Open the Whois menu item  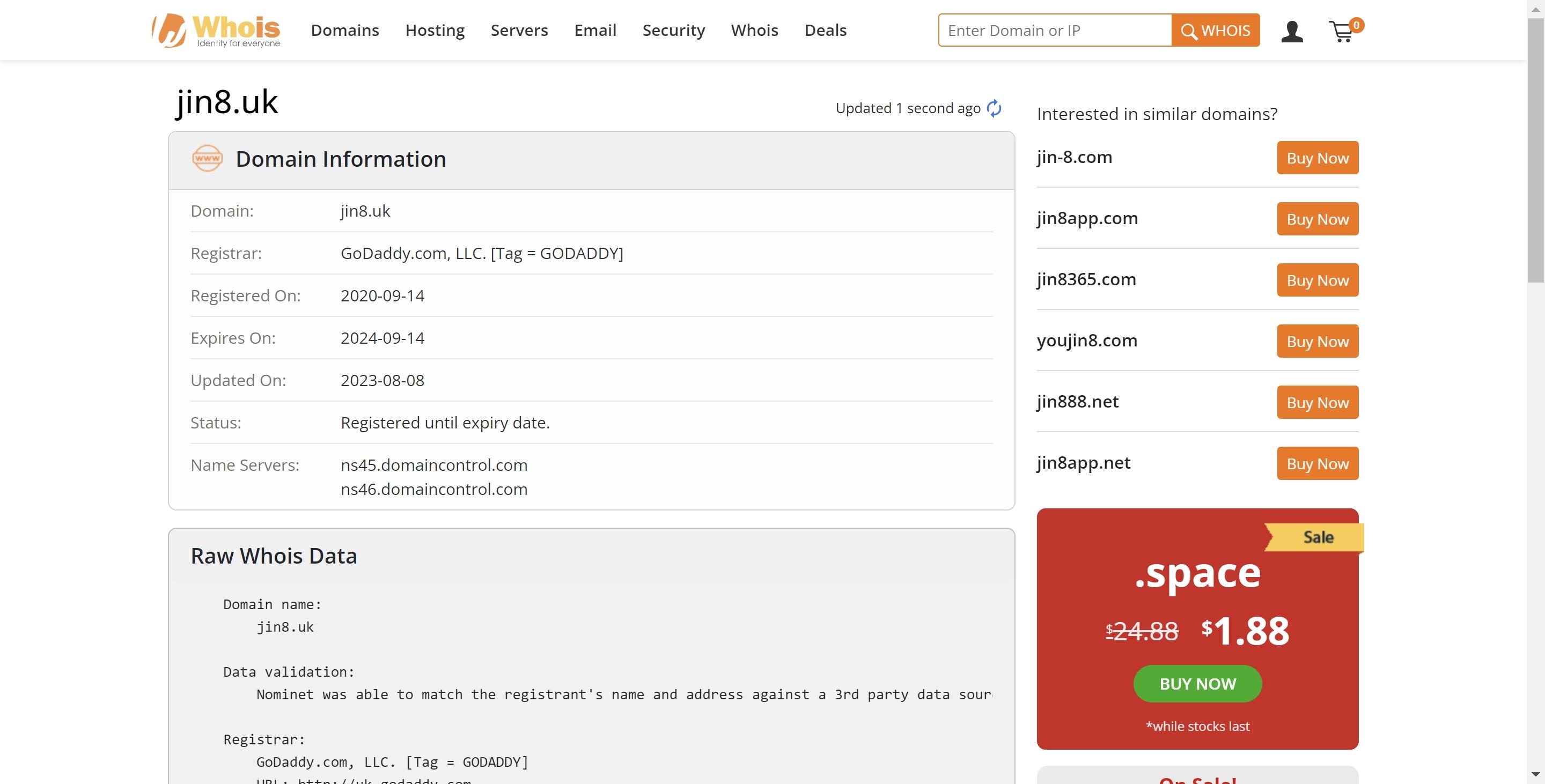754,30
